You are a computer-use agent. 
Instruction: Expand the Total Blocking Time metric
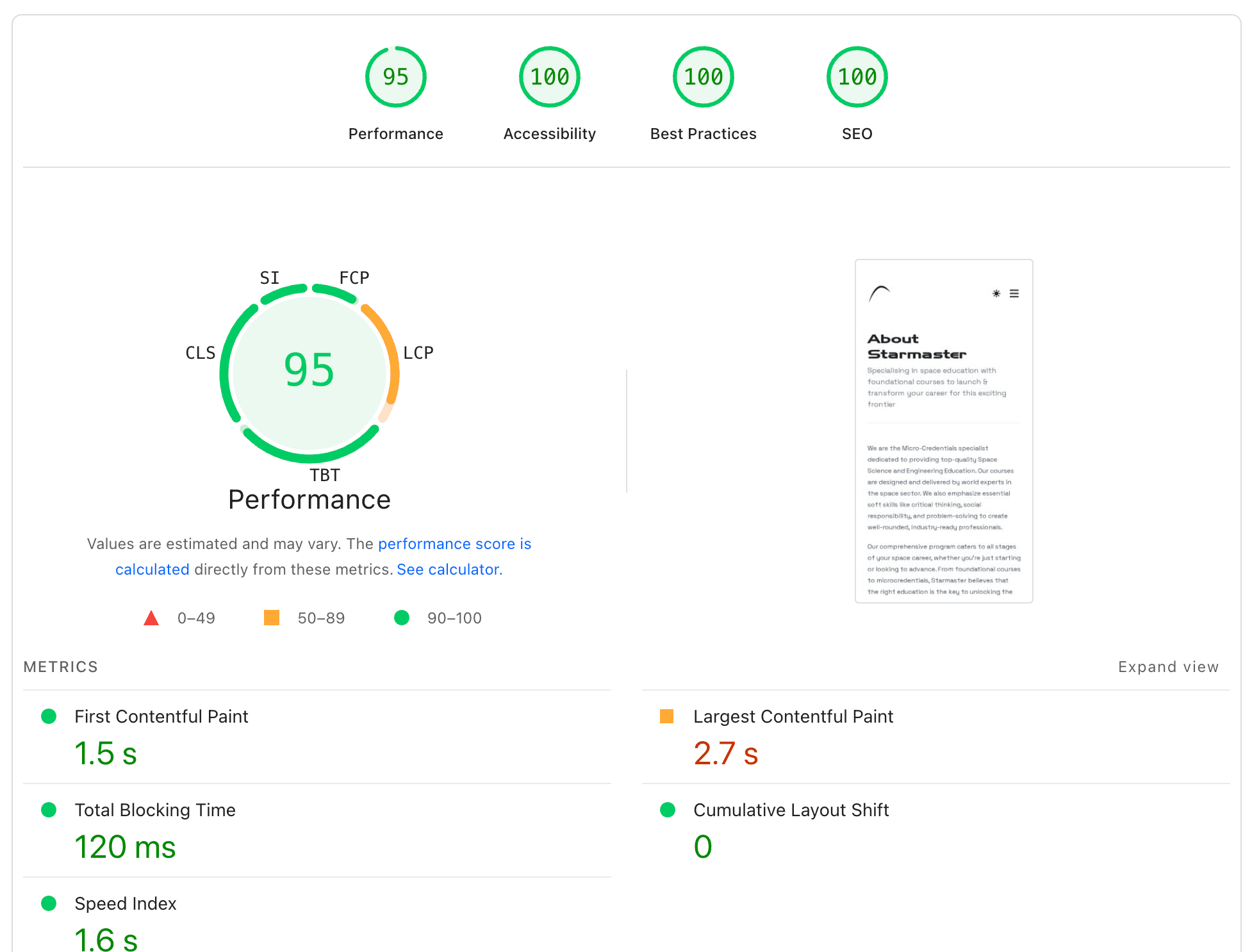click(155, 810)
